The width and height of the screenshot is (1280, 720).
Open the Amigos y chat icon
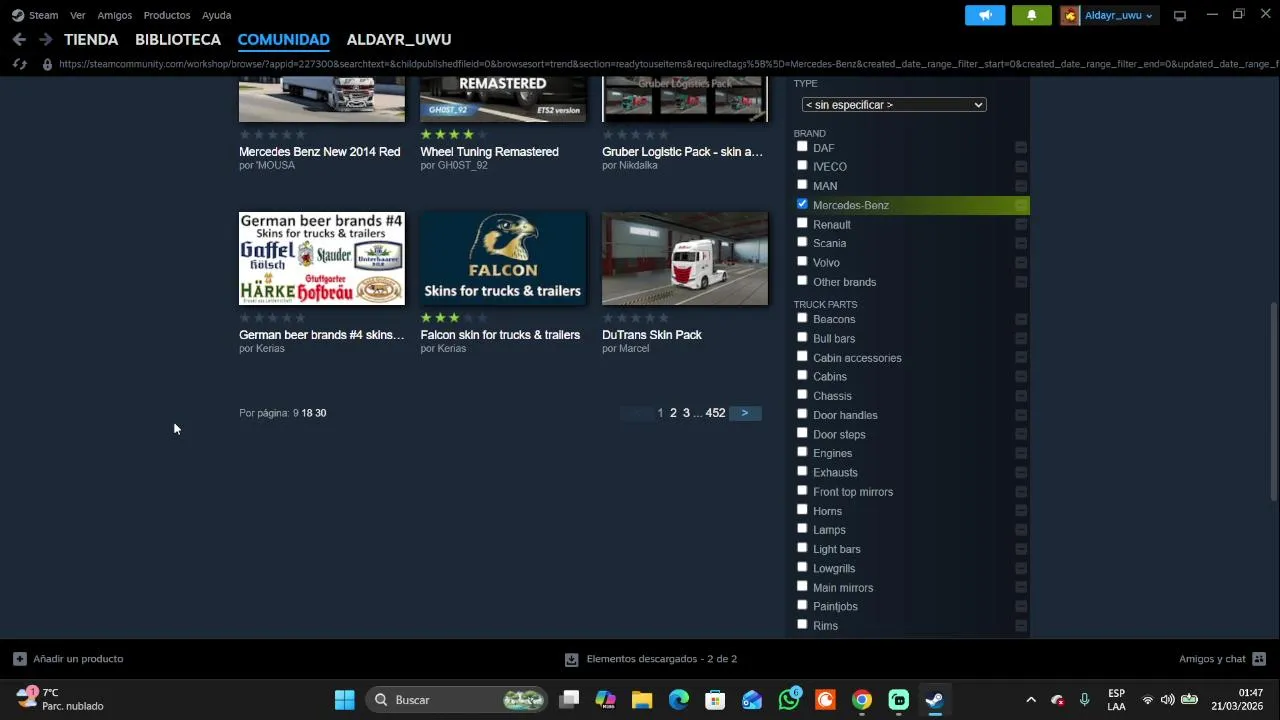[1259, 659]
